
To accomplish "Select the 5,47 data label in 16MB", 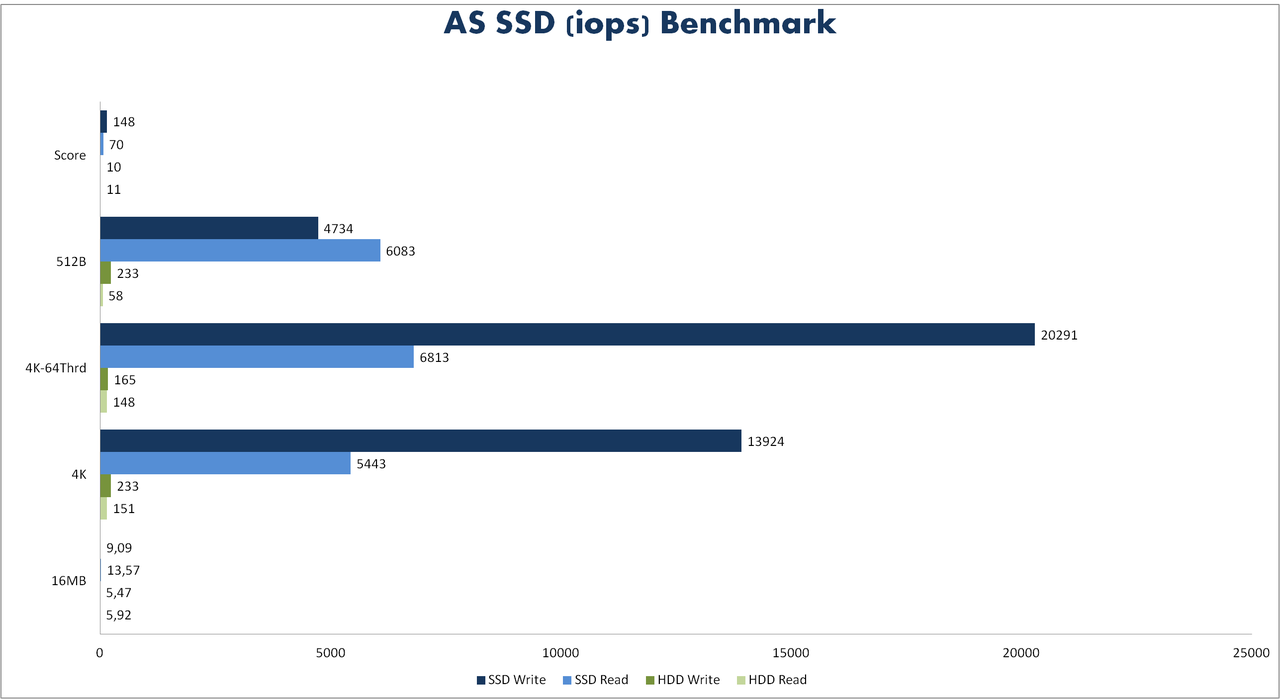I will click(x=119, y=593).
